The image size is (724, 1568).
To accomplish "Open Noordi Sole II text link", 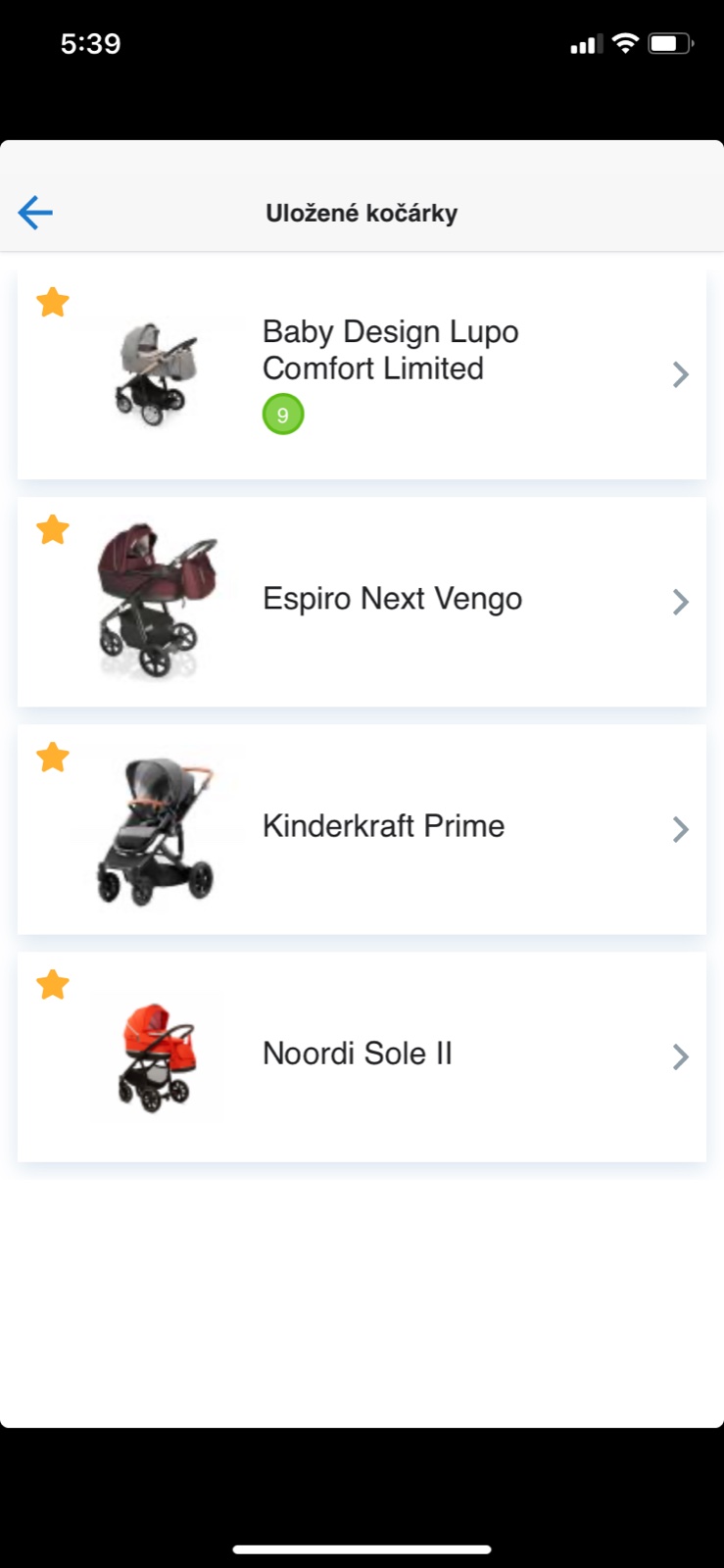I will (358, 1053).
